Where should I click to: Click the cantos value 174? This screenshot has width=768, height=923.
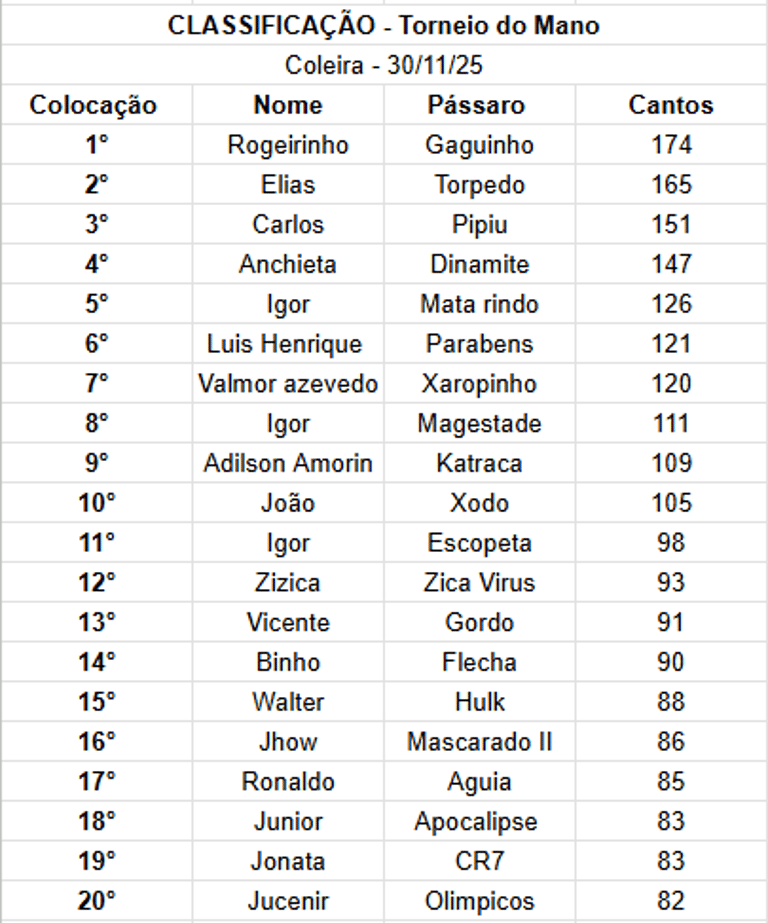pos(671,145)
